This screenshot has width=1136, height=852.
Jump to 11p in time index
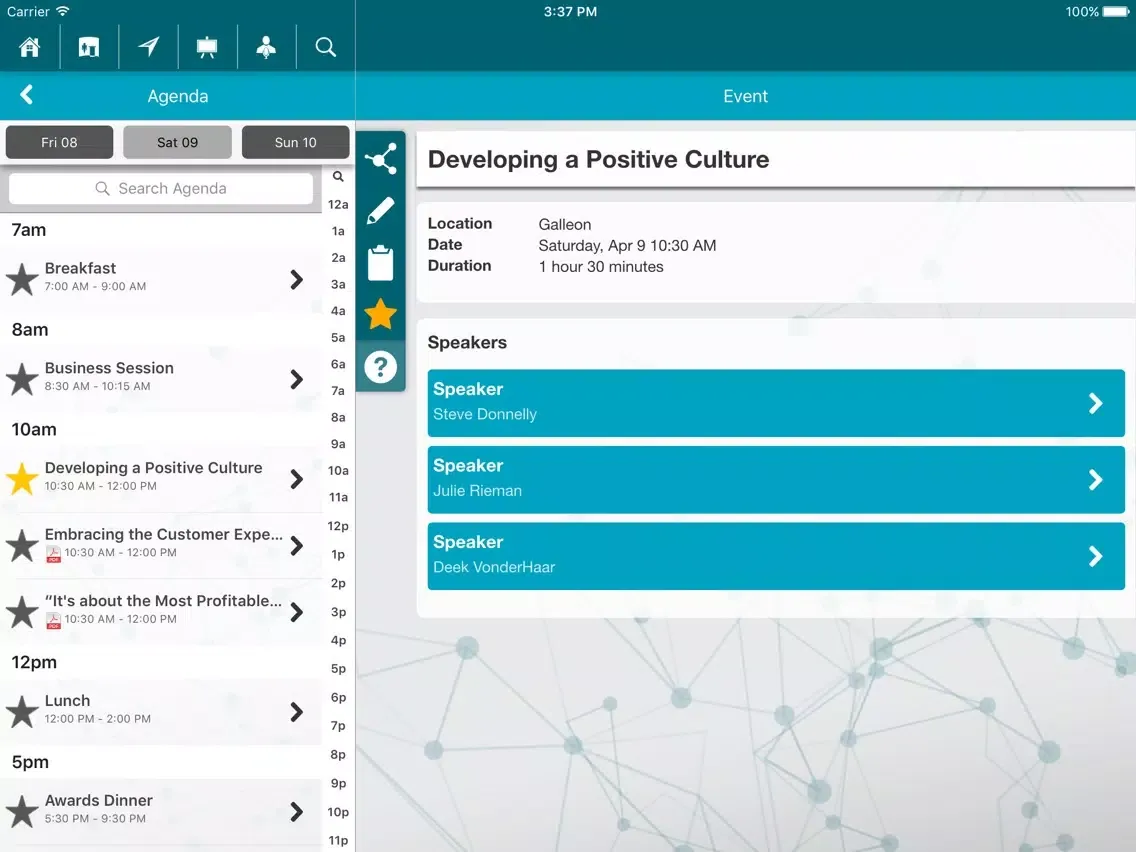pyautogui.click(x=338, y=840)
